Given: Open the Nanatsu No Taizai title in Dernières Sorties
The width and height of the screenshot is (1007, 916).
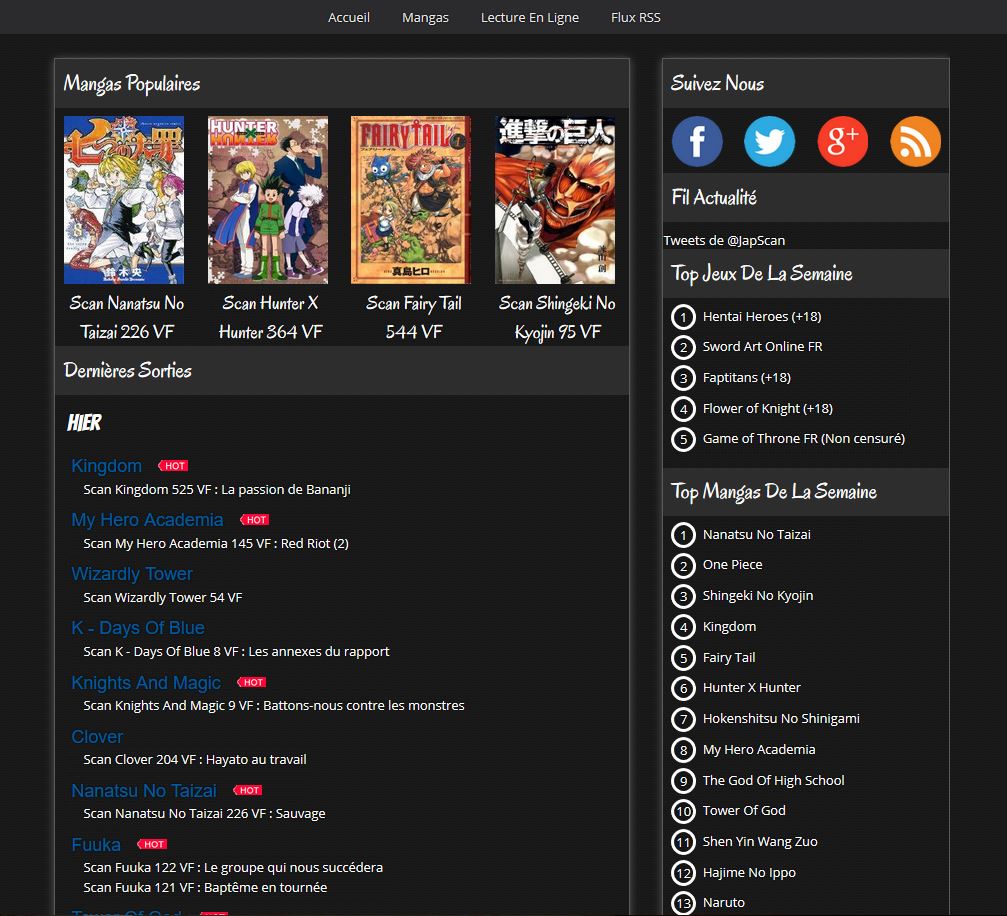Looking at the screenshot, I should click(144, 790).
